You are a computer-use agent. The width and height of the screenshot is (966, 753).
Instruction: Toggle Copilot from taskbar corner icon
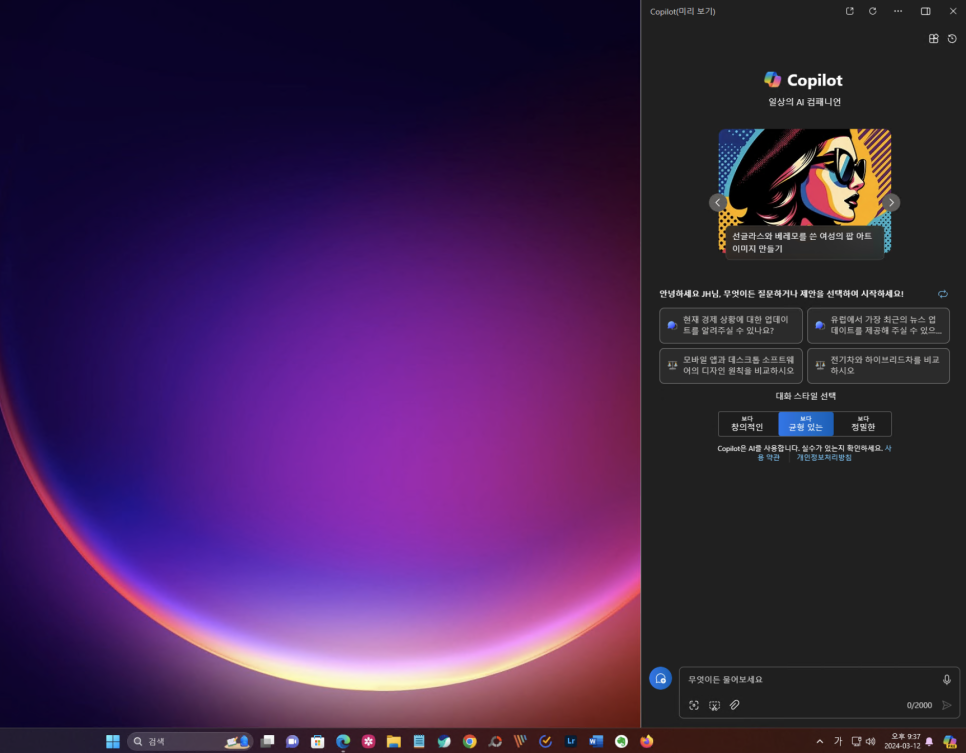tap(950, 741)
